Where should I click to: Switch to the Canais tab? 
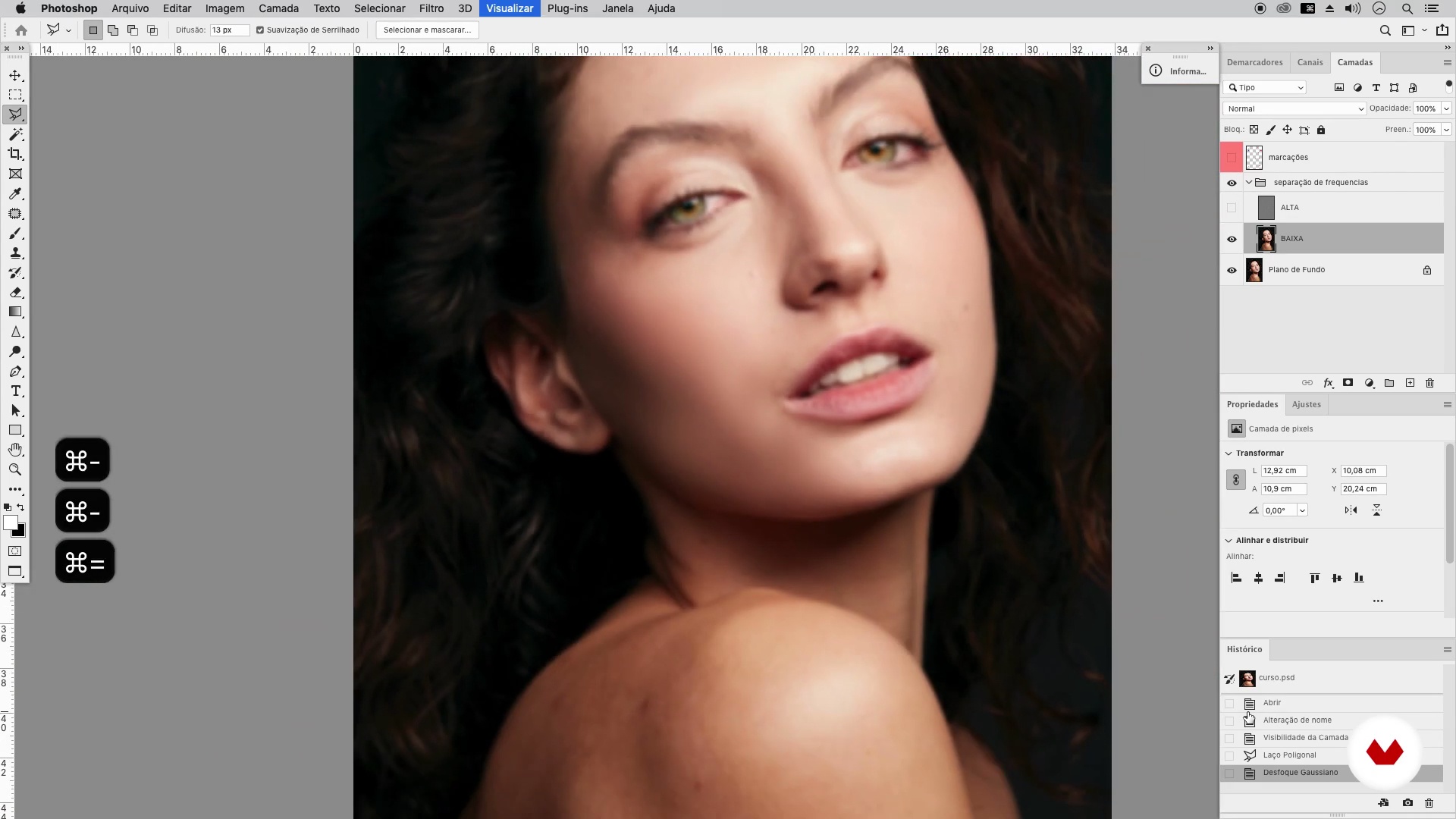click(1310, 62)
